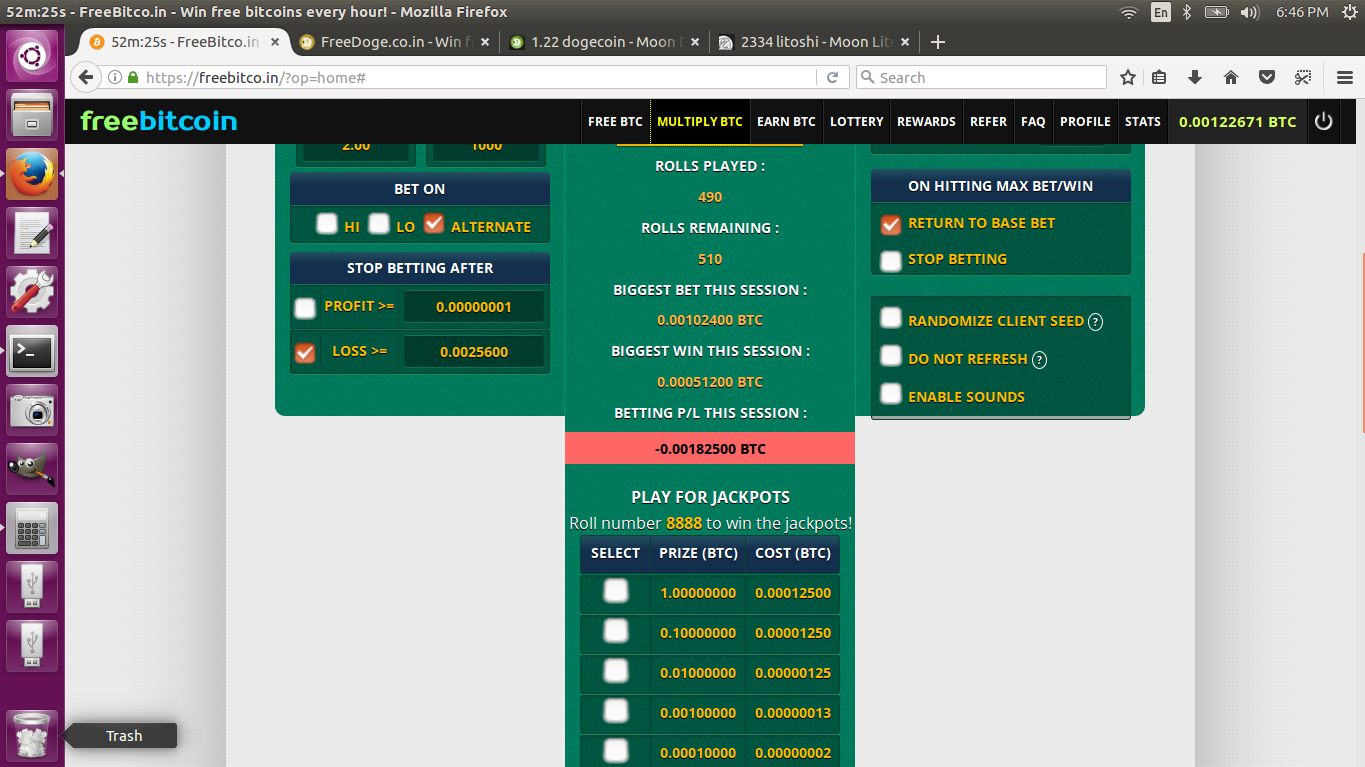This screenshot has width=1365, height=767.
Task: Open FREE BTC page
Action: [x=615, y=121]
